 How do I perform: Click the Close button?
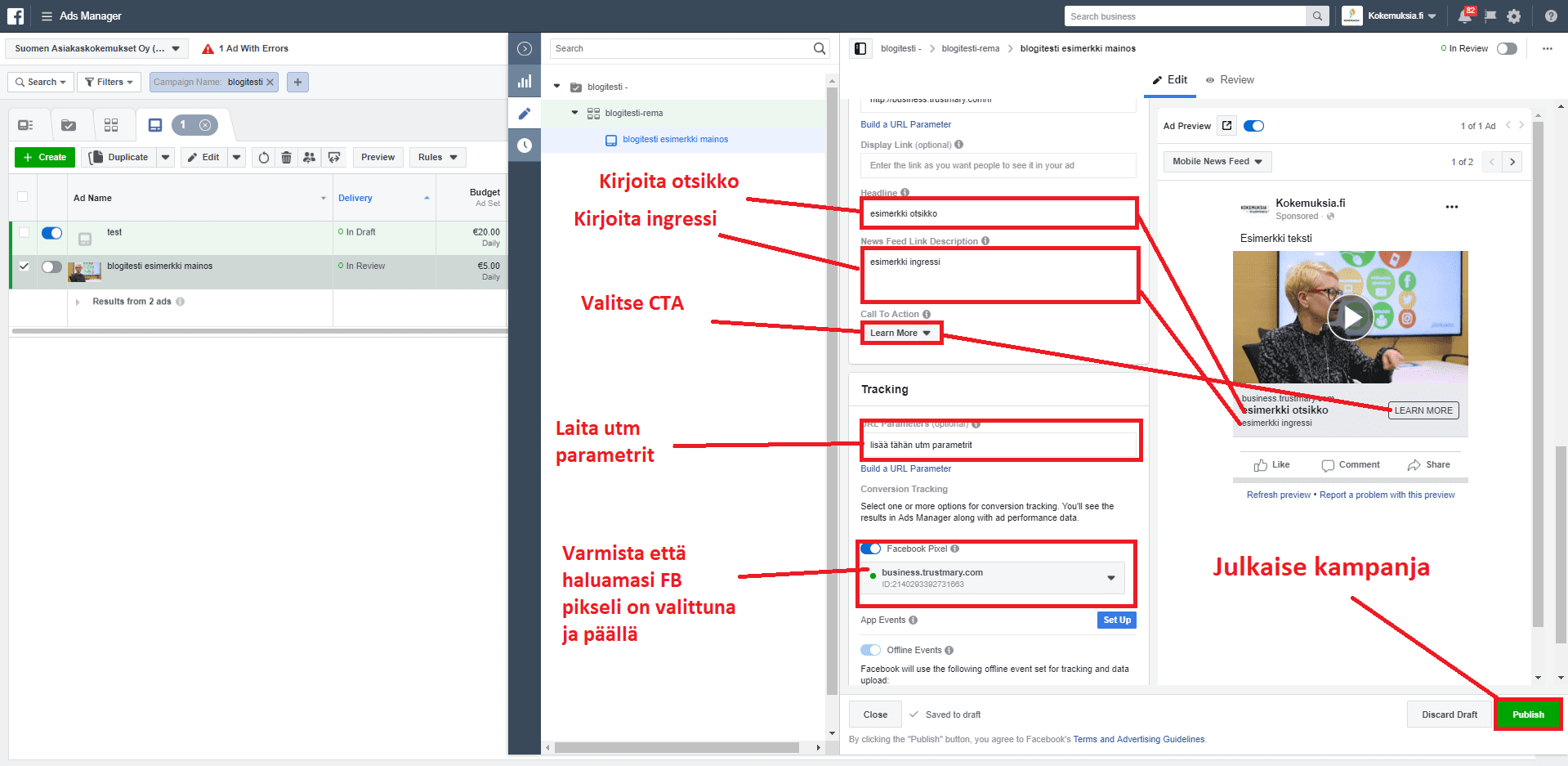(875, 714)
